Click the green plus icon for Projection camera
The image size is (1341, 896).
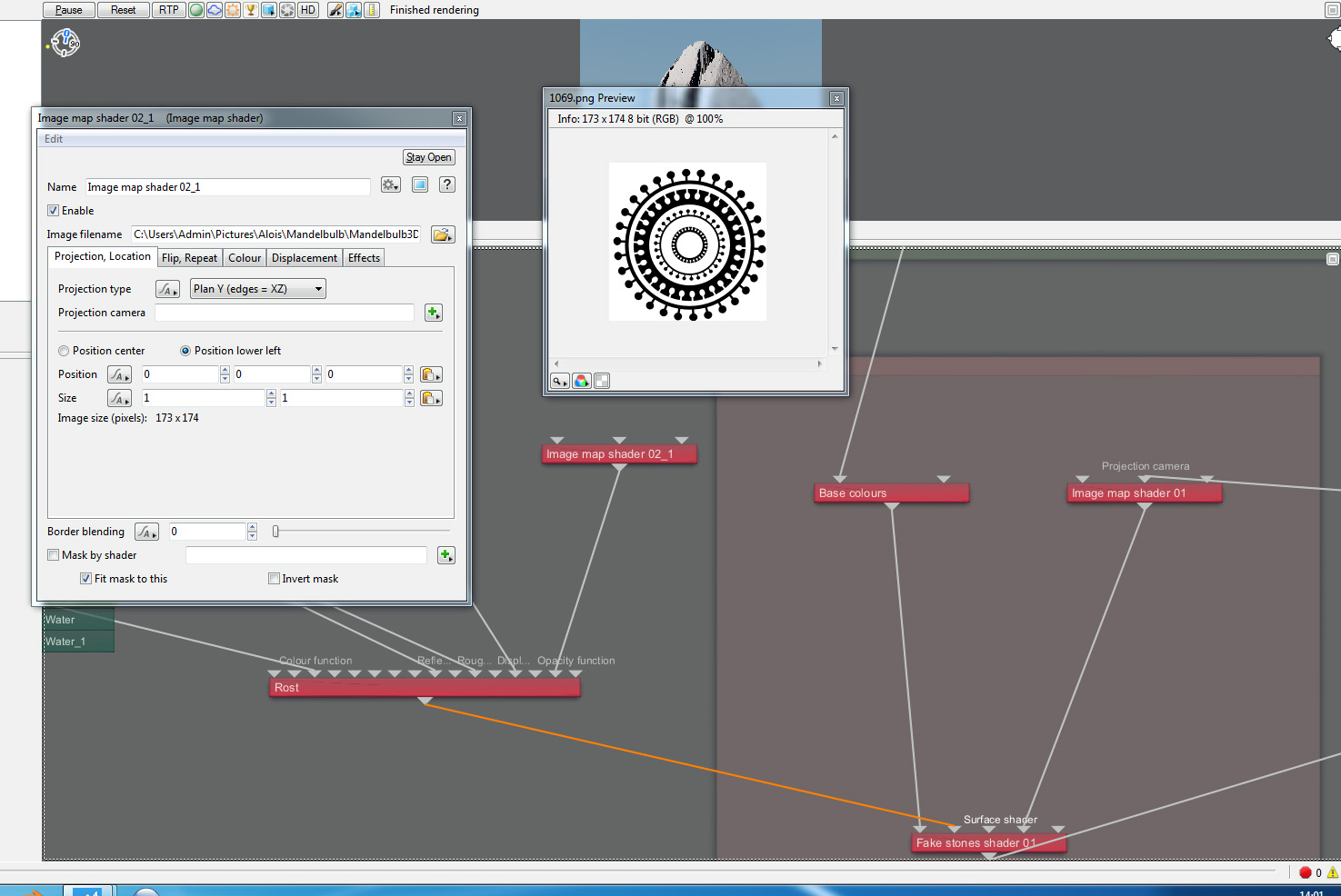point(434,313)
